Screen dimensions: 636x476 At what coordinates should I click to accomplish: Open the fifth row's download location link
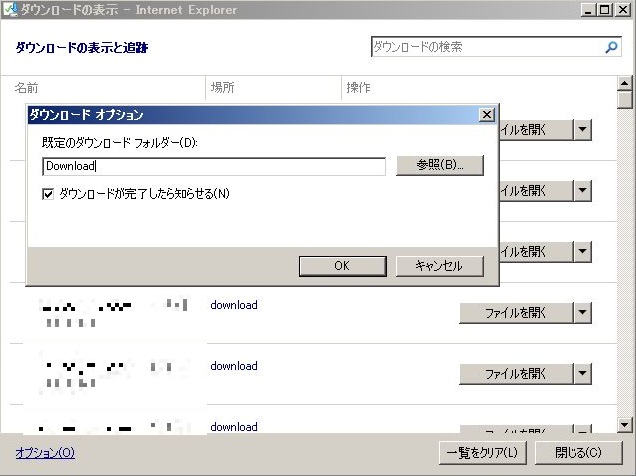[234, 366]
